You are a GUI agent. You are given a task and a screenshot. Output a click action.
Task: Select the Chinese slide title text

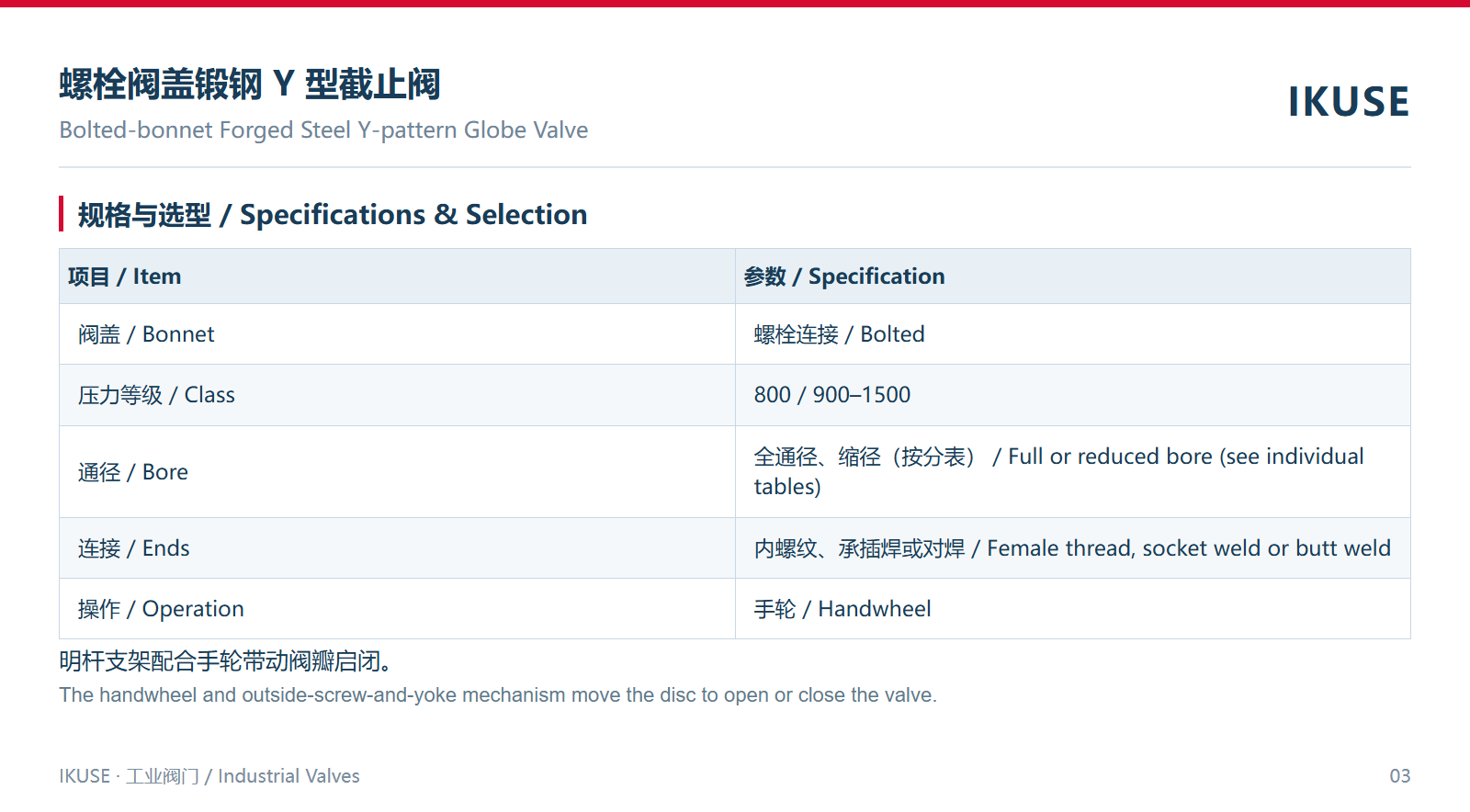[250, 85]
